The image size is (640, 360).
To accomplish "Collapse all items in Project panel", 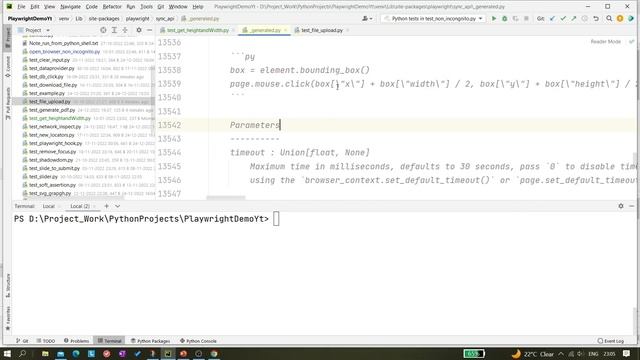I will (125, 30).
